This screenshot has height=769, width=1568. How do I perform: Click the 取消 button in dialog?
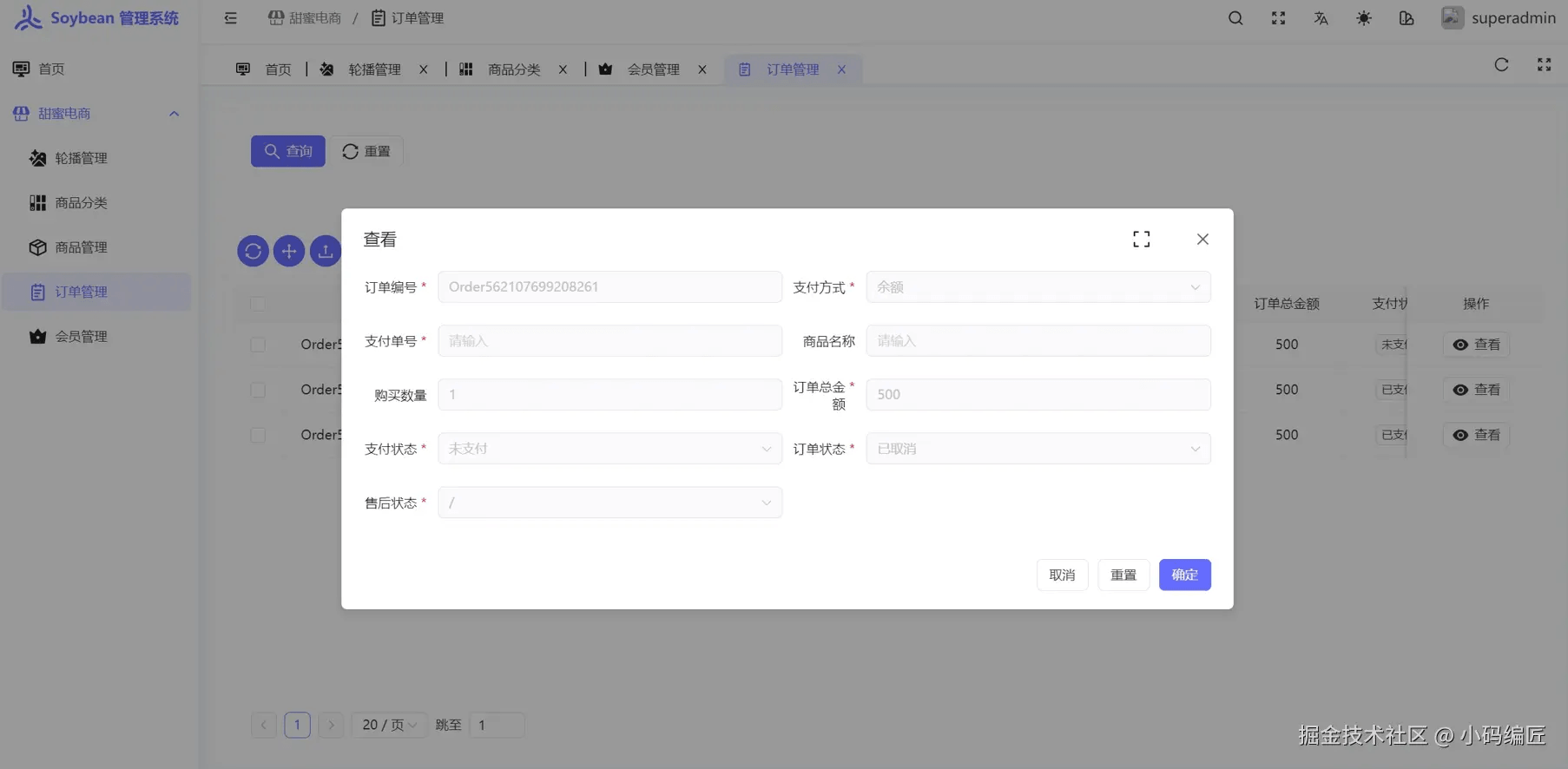1062,575
